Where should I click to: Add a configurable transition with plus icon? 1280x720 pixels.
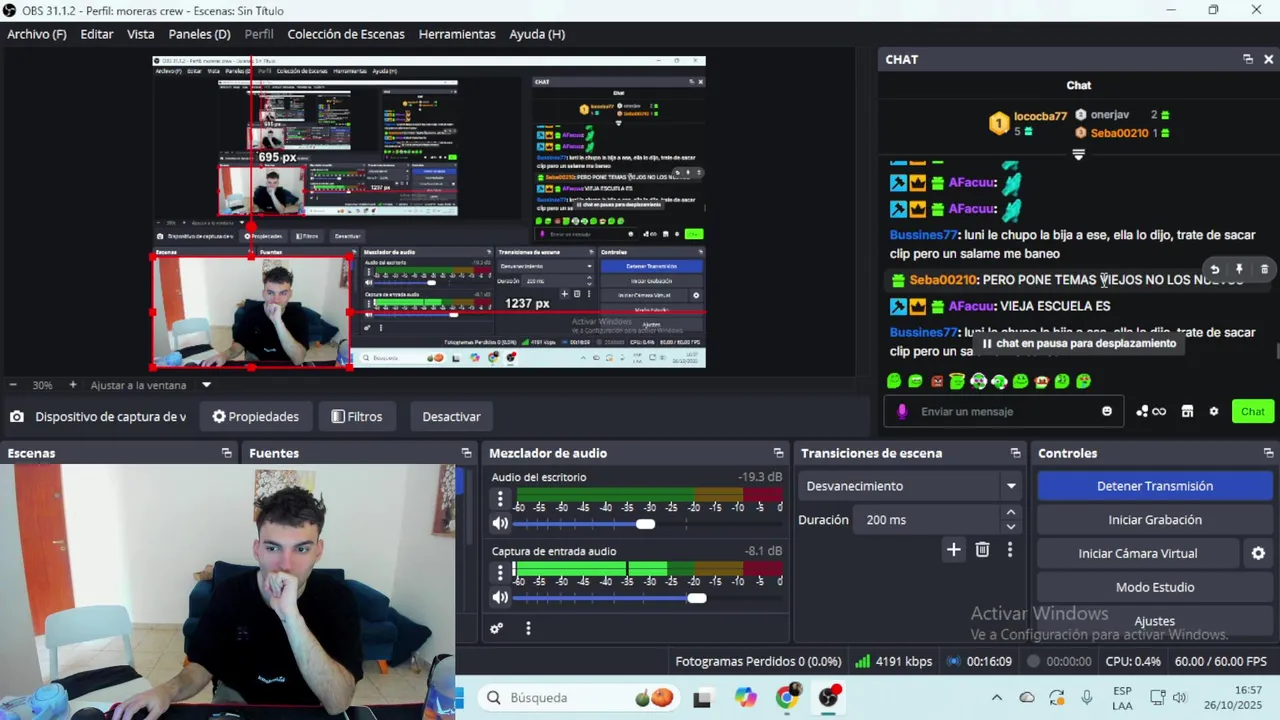pyautogui.click(x=953, y=549)
